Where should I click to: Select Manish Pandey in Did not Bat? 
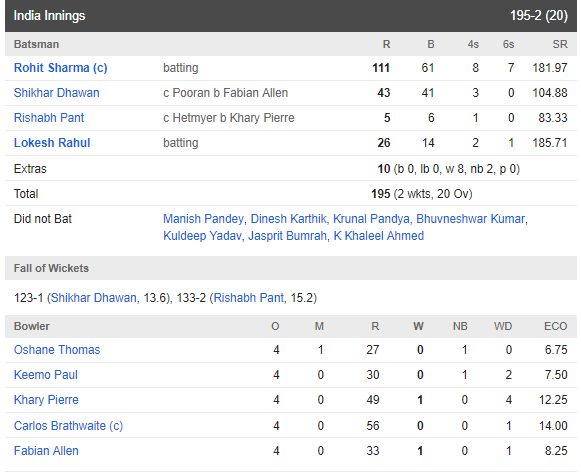[203, 219]
